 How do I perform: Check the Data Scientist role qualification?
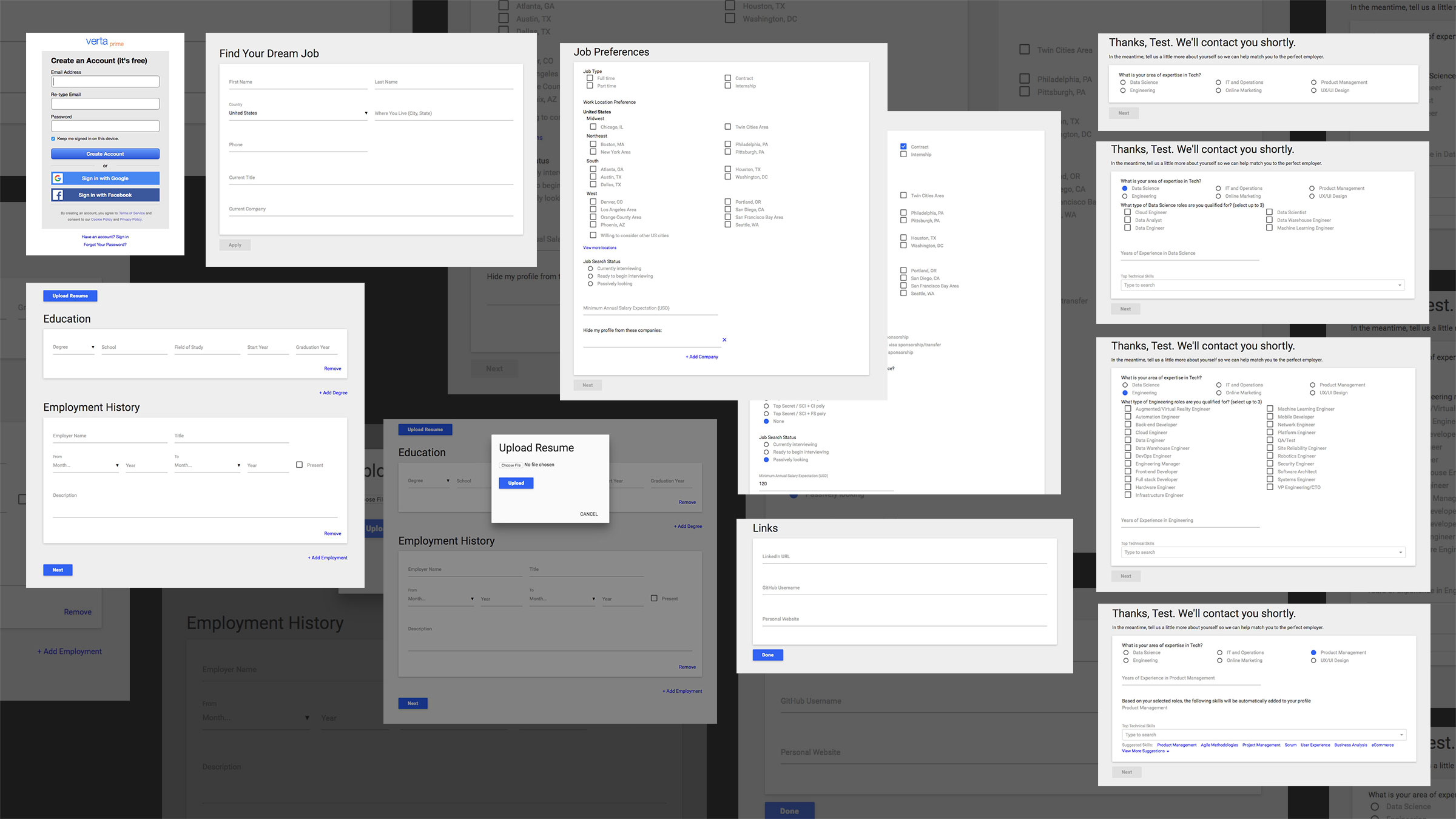1269,212
